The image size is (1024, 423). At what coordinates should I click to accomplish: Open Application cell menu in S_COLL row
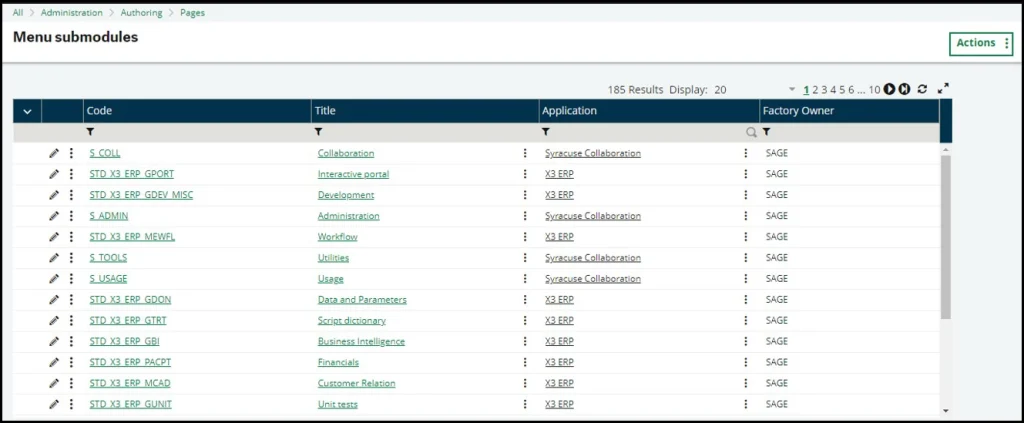(745, 153)
